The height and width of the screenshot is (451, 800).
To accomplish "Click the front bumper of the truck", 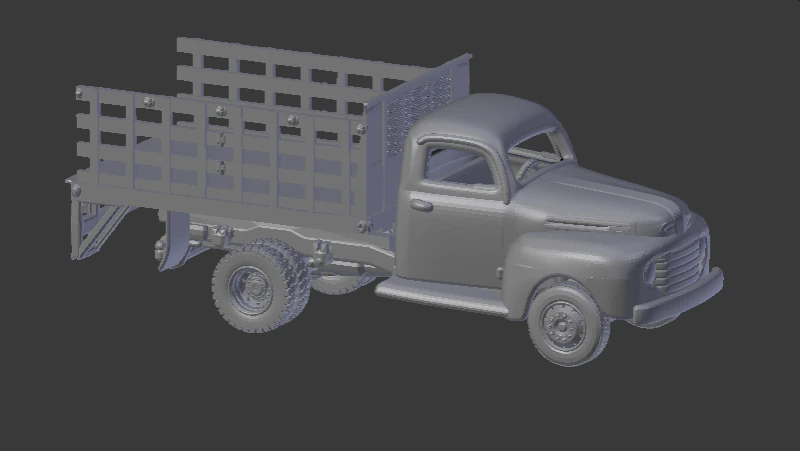I will pos(679,299).
